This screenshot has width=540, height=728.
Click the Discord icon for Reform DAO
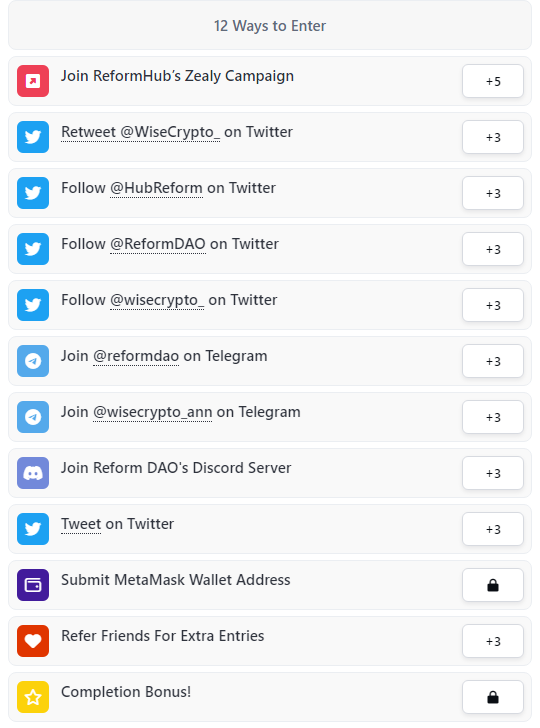(x=33, y=473)
